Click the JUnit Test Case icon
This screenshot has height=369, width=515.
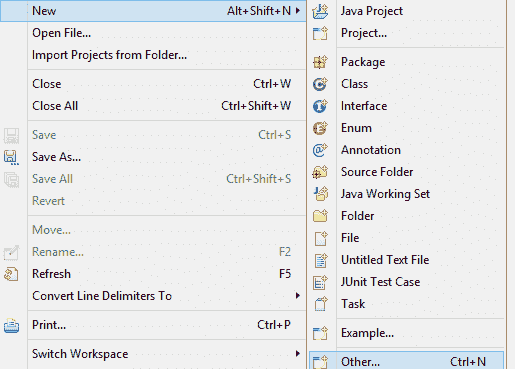click(320, 282)
